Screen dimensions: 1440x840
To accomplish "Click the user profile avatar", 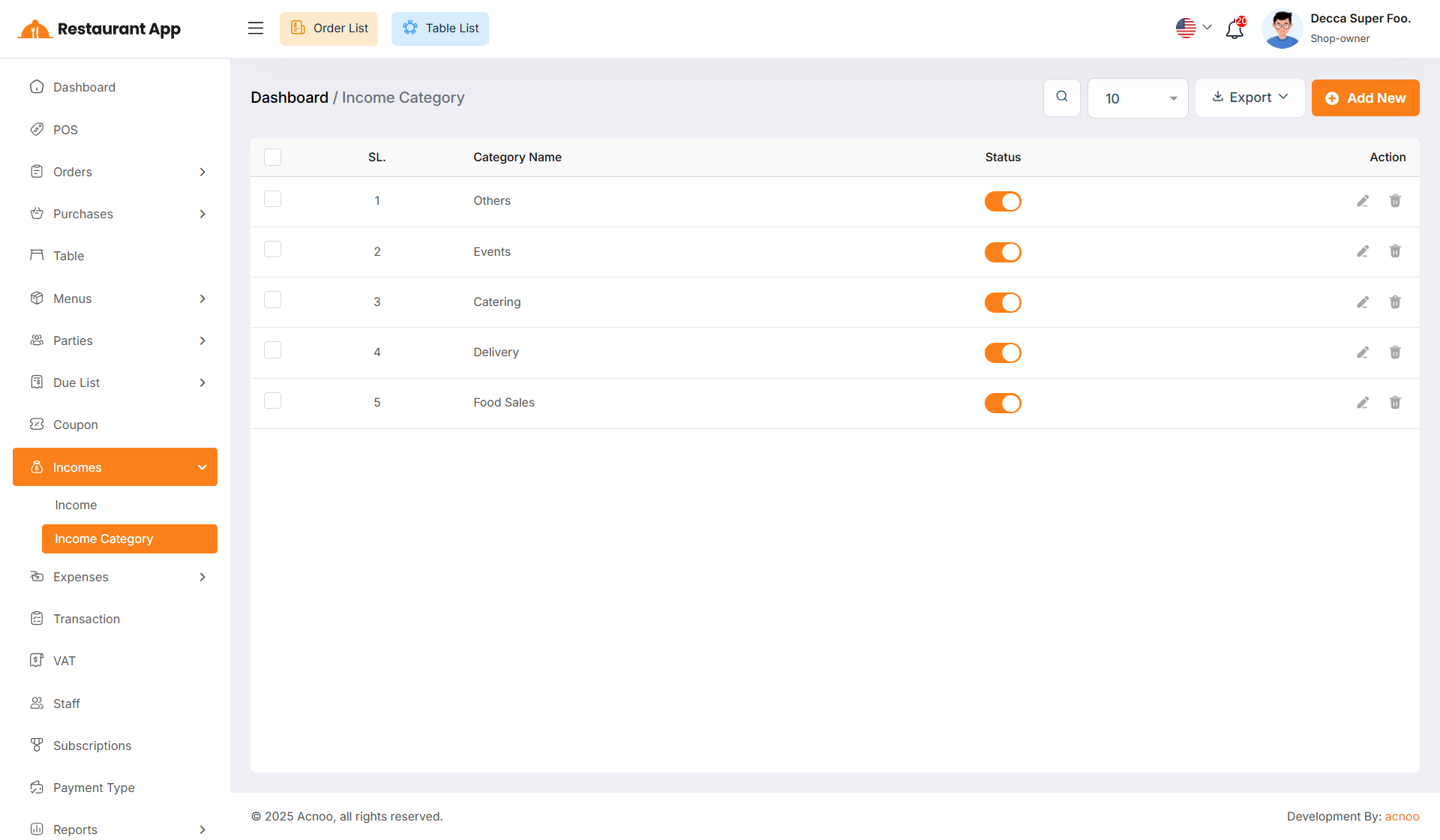I will point(1282,29).
